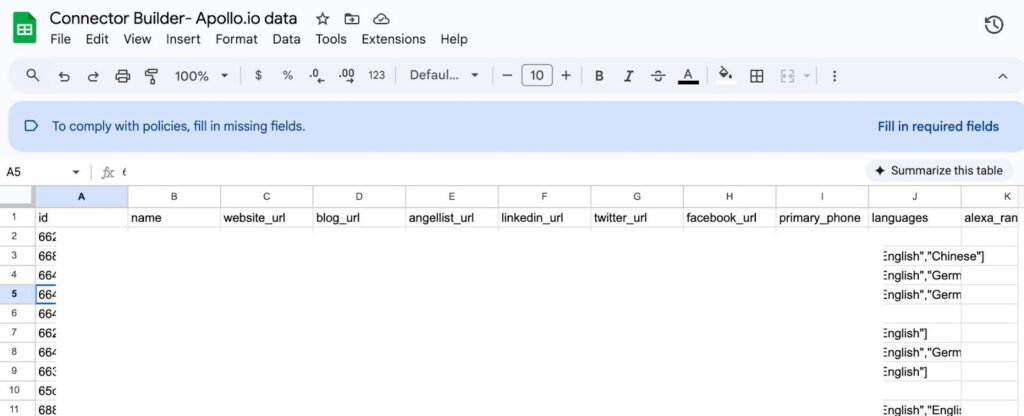Viewport: 1024px width, 416px height.
Task: Open the borders grid tool
Action: pyautogui.click(x=757, y=76)
